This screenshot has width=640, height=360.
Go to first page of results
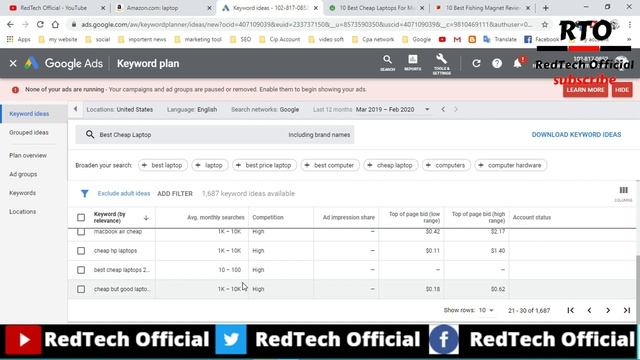[571, 310]
